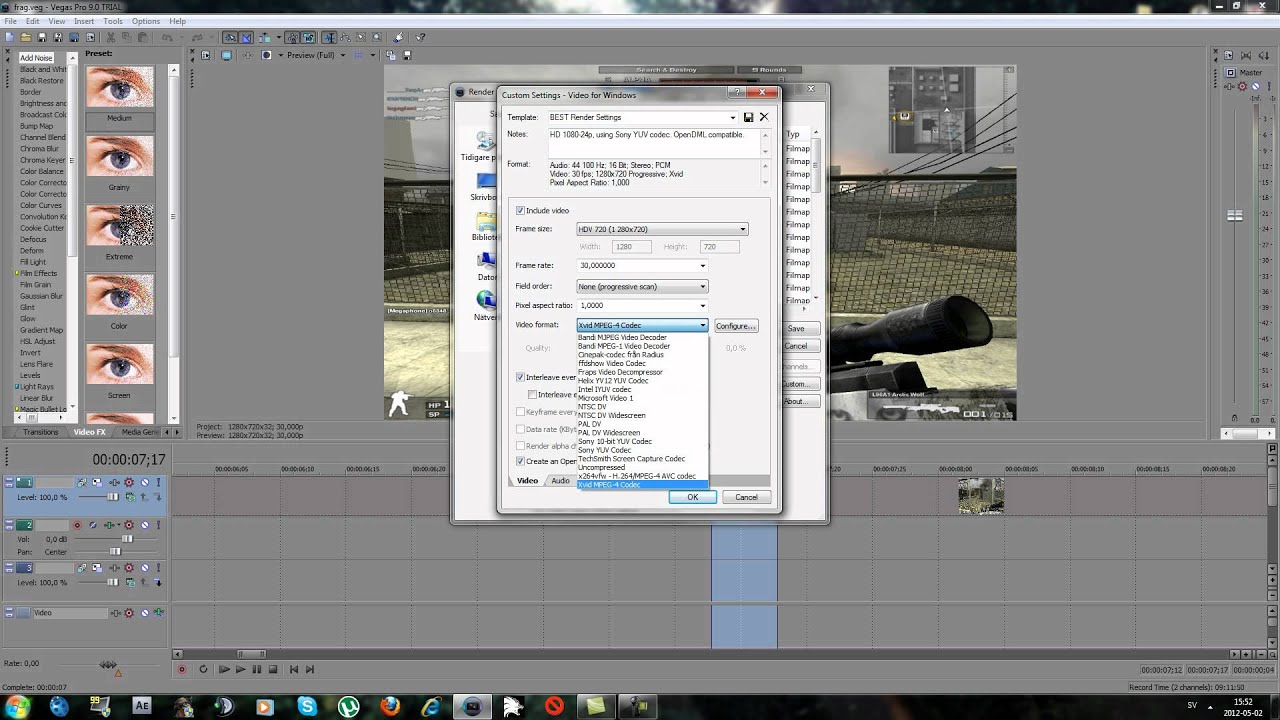Click the track 2 Pan slider handle
This screenshot has height=720, width=1280.
(115, 552)
